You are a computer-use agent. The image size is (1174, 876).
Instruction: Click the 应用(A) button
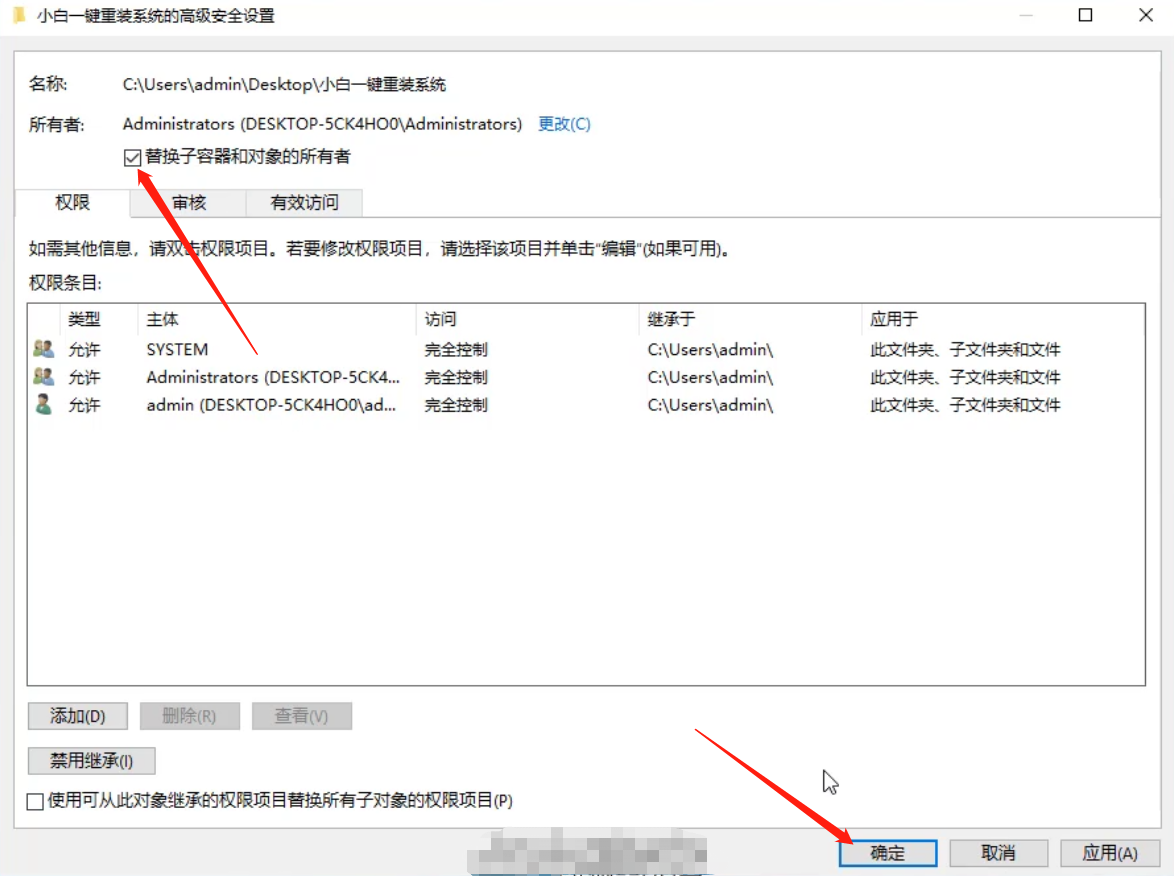coord(1109,853)
